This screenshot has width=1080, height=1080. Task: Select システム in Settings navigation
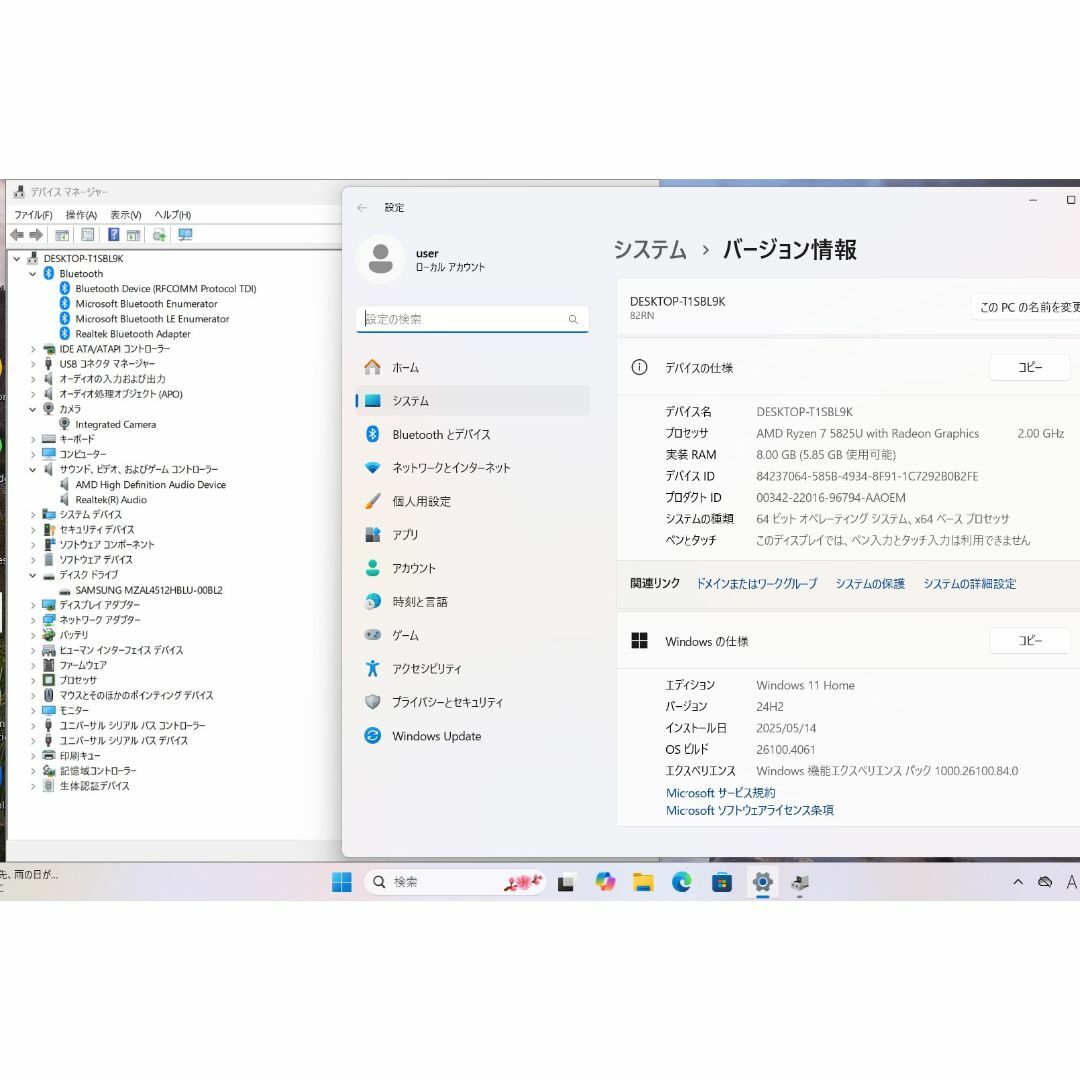[472, 401]
